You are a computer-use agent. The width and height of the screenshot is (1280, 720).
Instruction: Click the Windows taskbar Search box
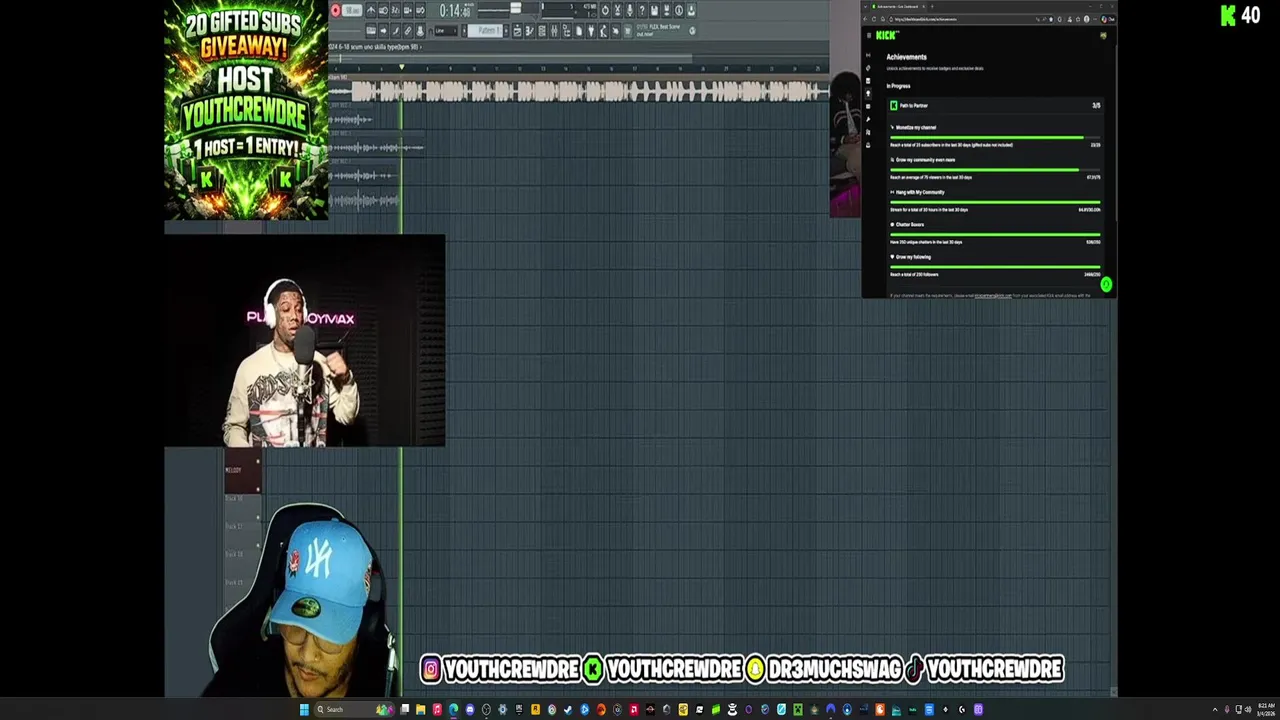pos(353,709)
